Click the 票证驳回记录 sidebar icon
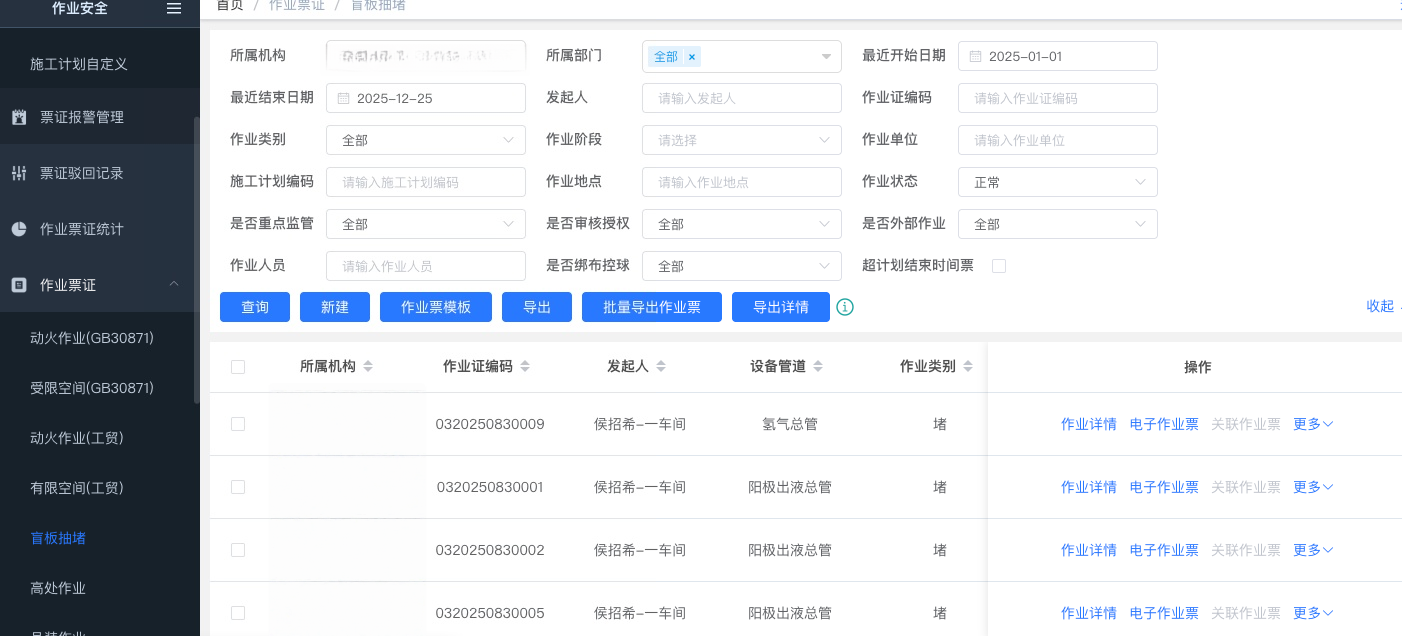Viewport: 1402px width, 636px height. (19, 173)
